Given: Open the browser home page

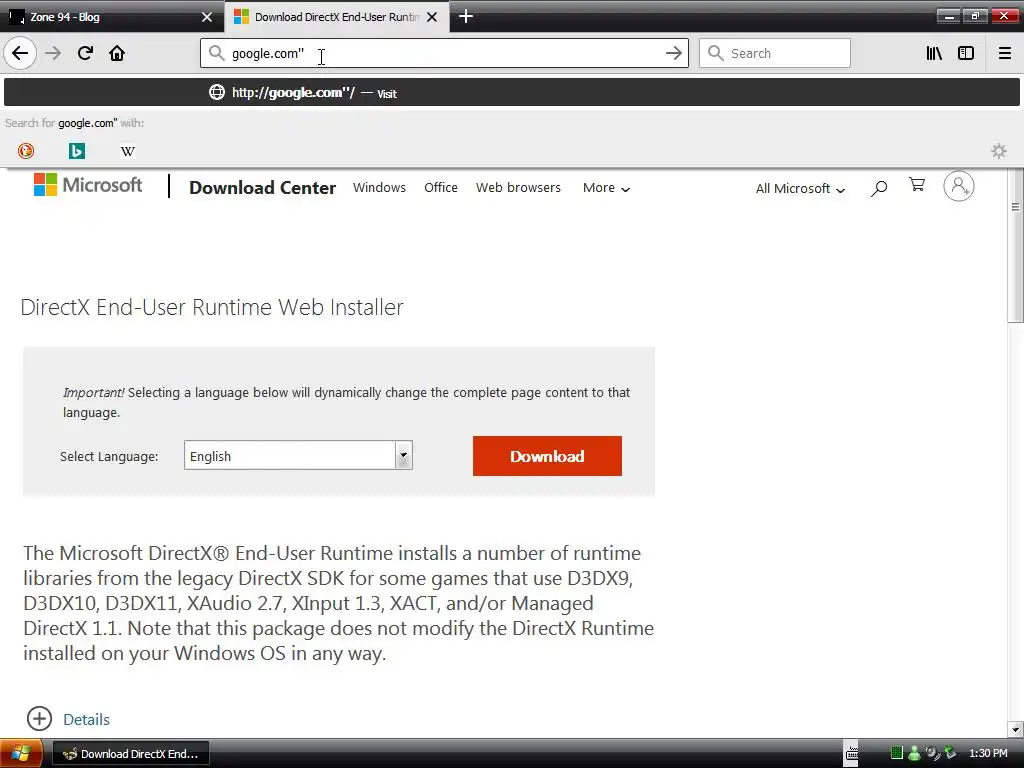Looking at the screenshot, I should click(x=117, y=53).
